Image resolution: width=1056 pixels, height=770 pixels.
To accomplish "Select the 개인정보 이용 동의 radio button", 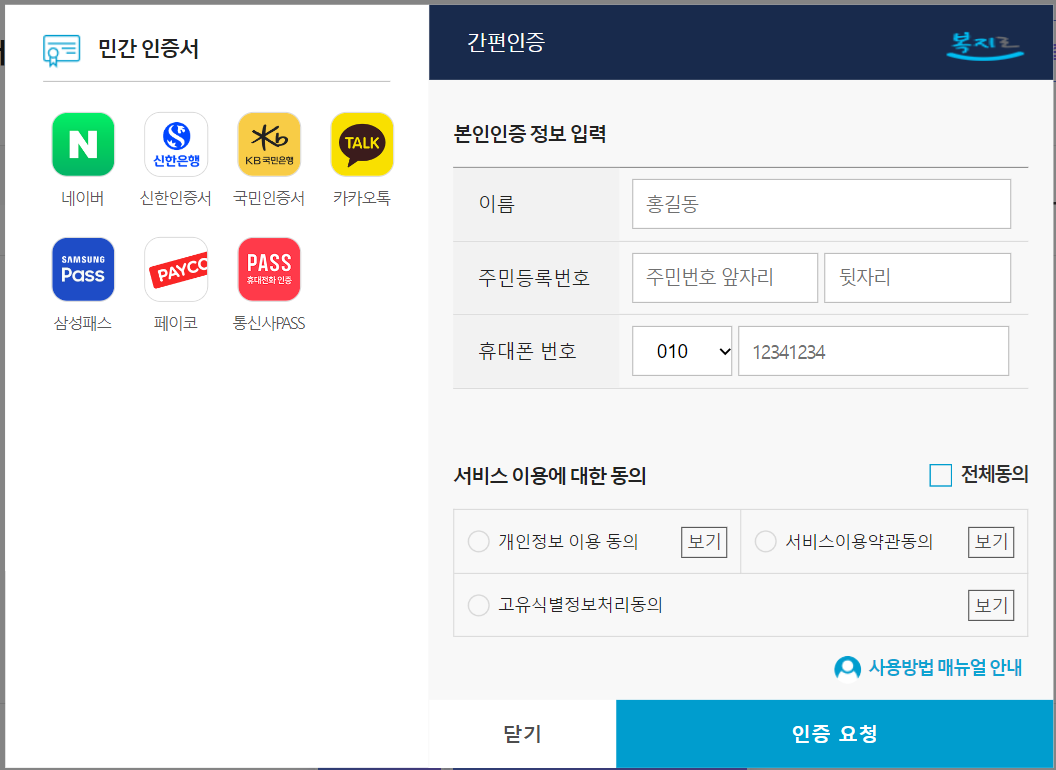I will 478,541.
